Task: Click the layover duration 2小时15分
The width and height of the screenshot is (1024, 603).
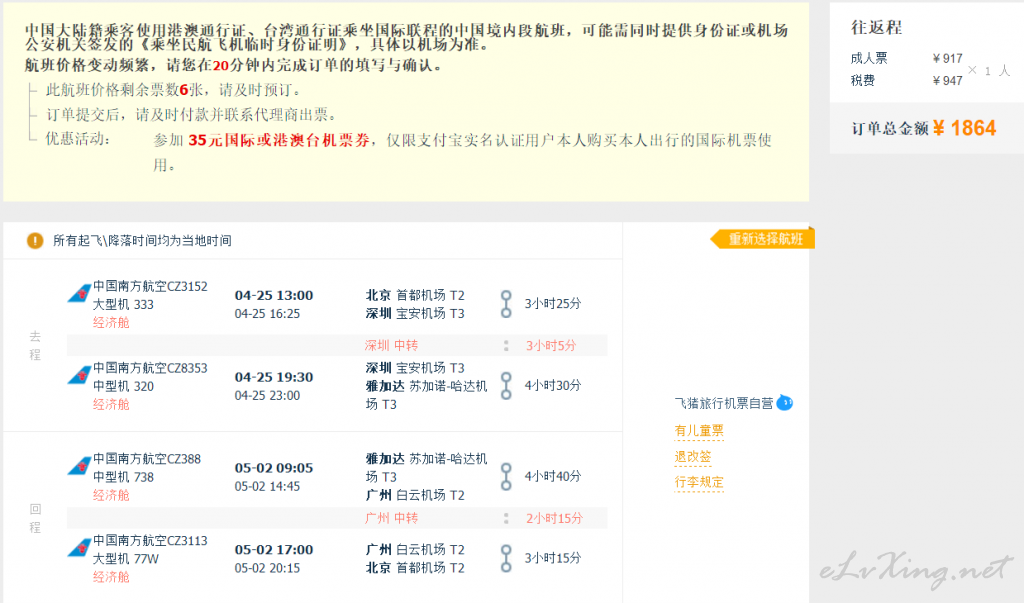Action: coord(554,518)
